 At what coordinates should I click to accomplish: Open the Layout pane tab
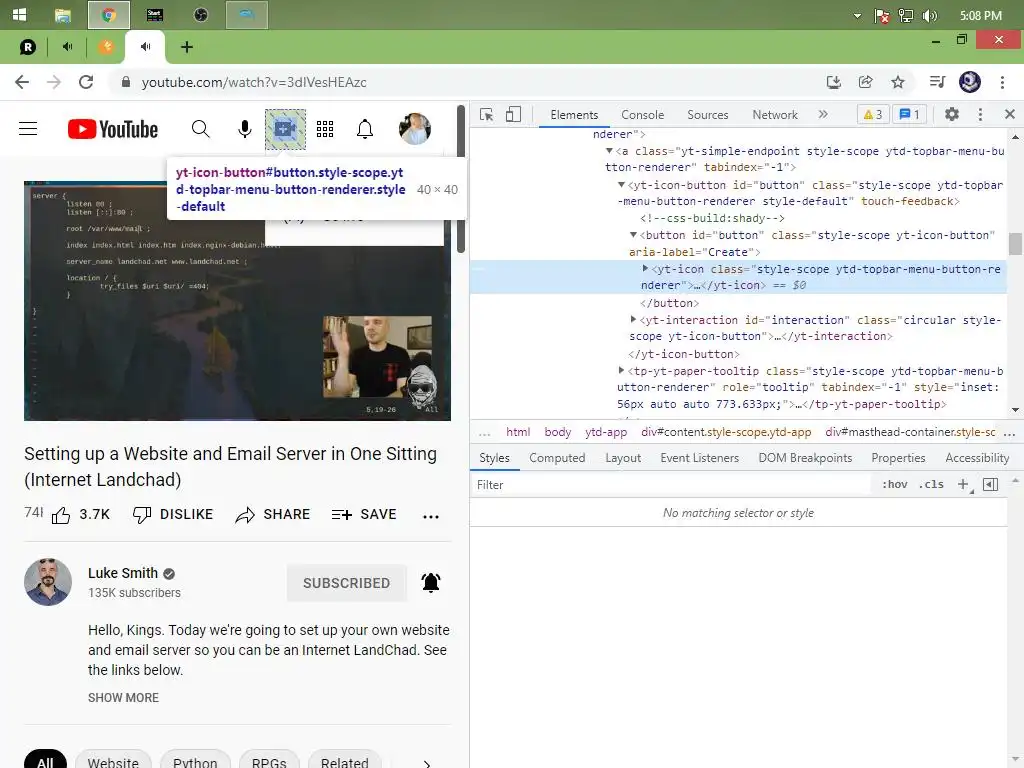[x=623, y=458]
